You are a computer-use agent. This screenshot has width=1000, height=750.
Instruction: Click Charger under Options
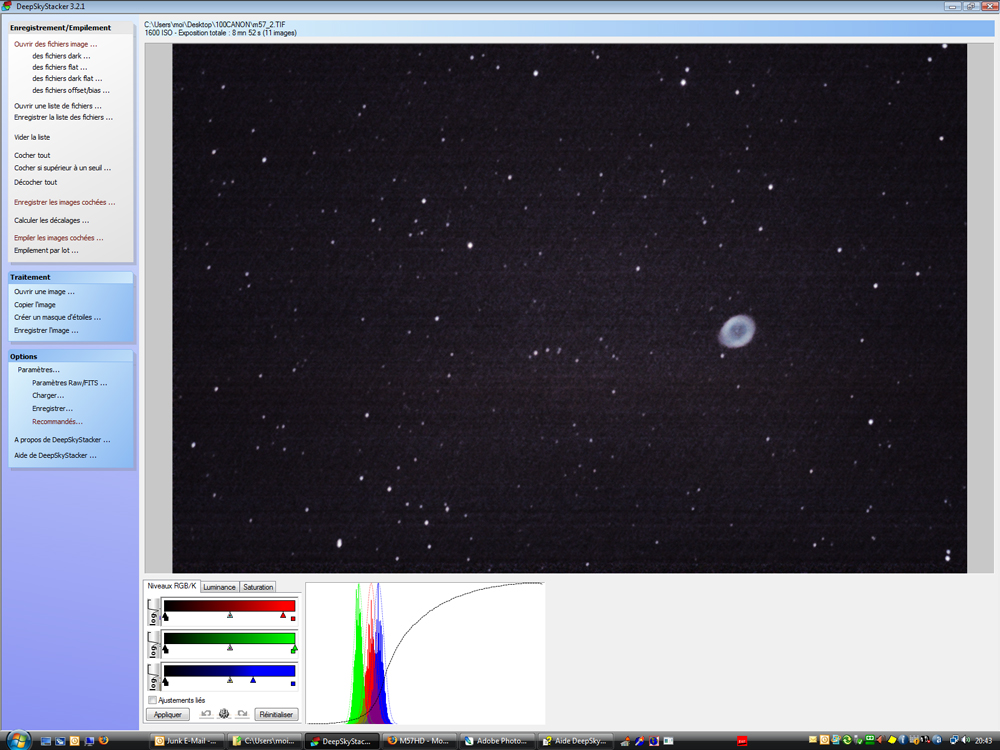tap(48, 395)
